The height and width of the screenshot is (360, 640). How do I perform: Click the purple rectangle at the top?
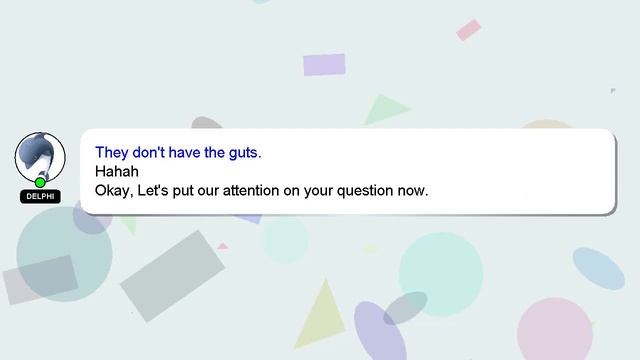coord(324,64)
